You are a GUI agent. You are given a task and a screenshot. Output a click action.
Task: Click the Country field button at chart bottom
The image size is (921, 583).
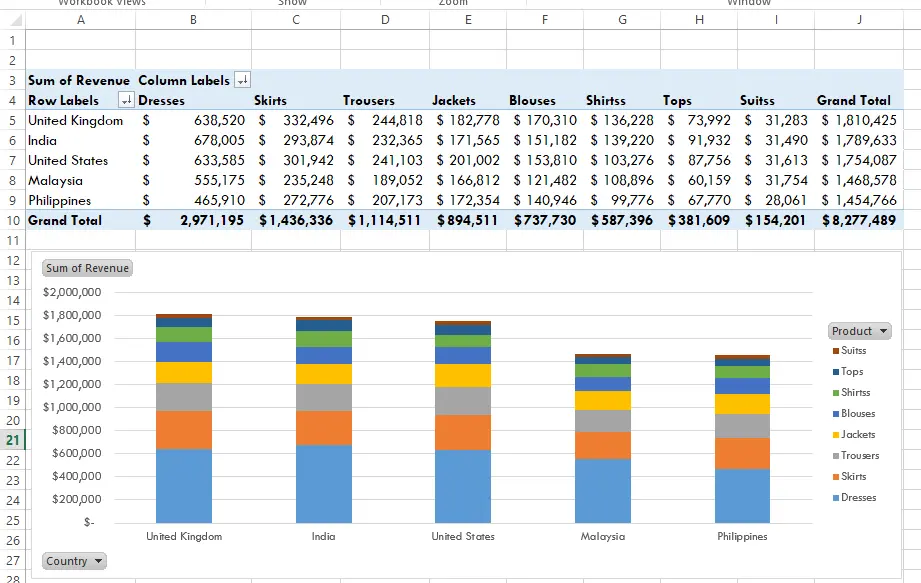(x=73, y=561)
